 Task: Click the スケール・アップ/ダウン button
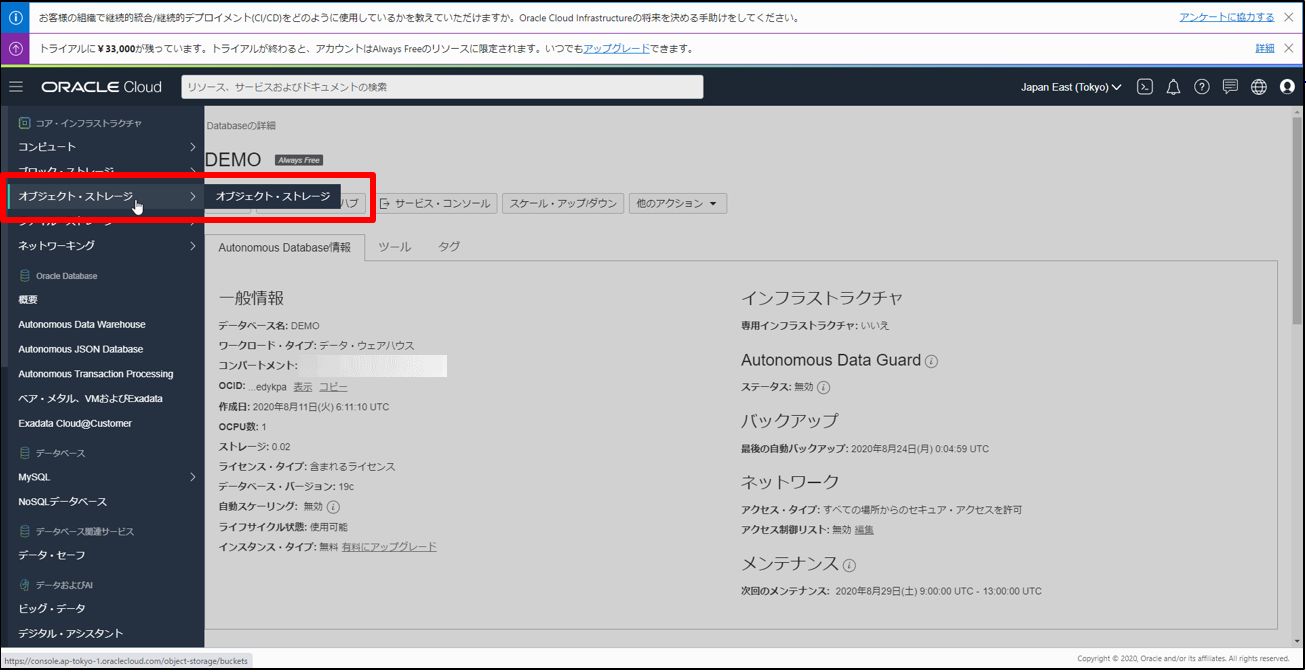click(x=563, y=204)
